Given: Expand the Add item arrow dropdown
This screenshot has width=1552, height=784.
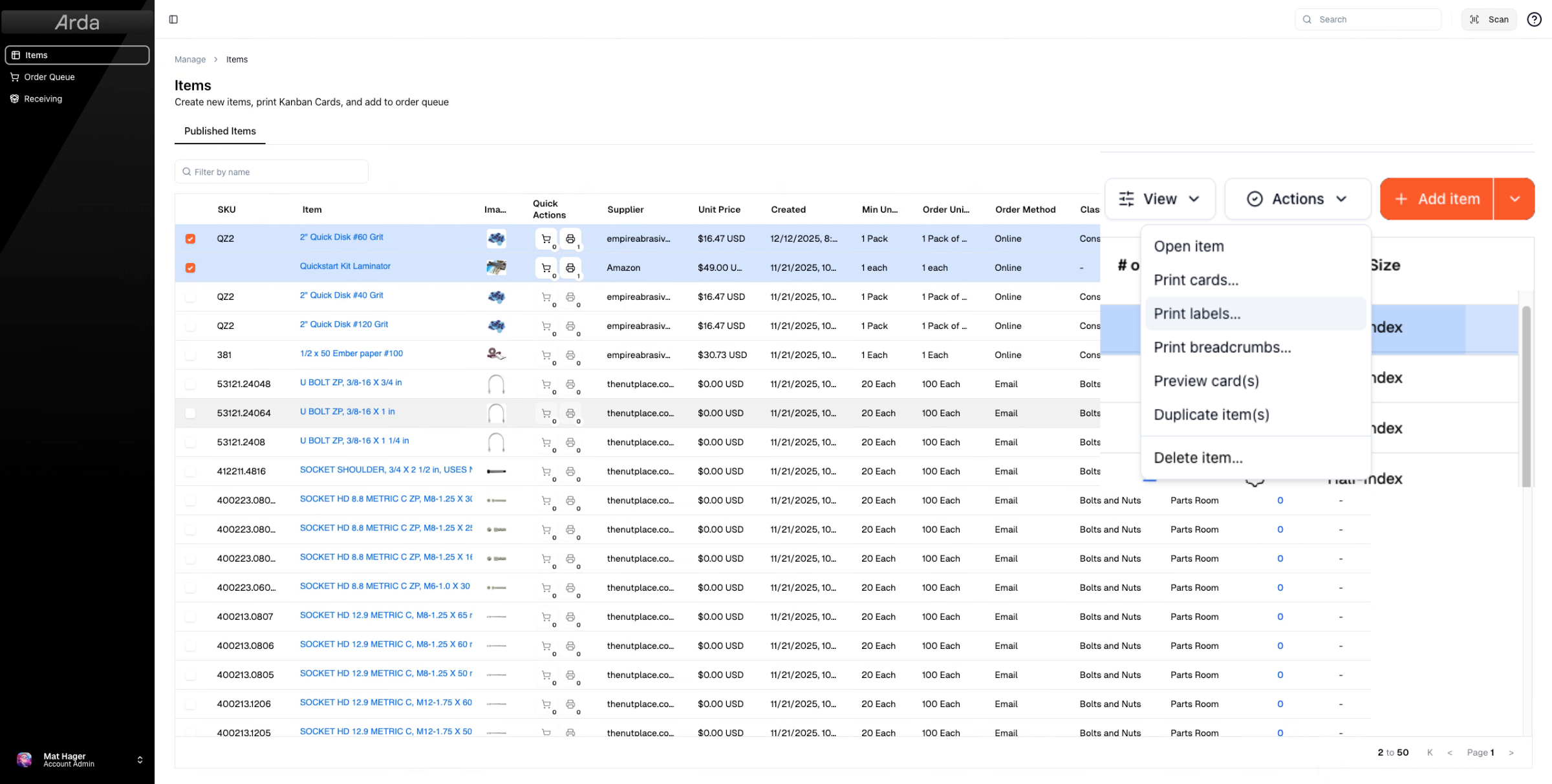Looking at the screenshot, I should coord(1514,199).
